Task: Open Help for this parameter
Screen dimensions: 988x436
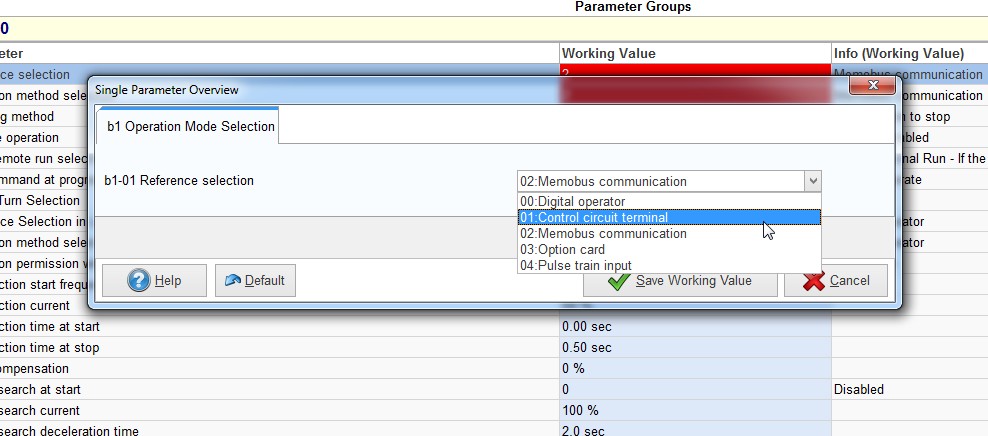Action: (154, 280)
